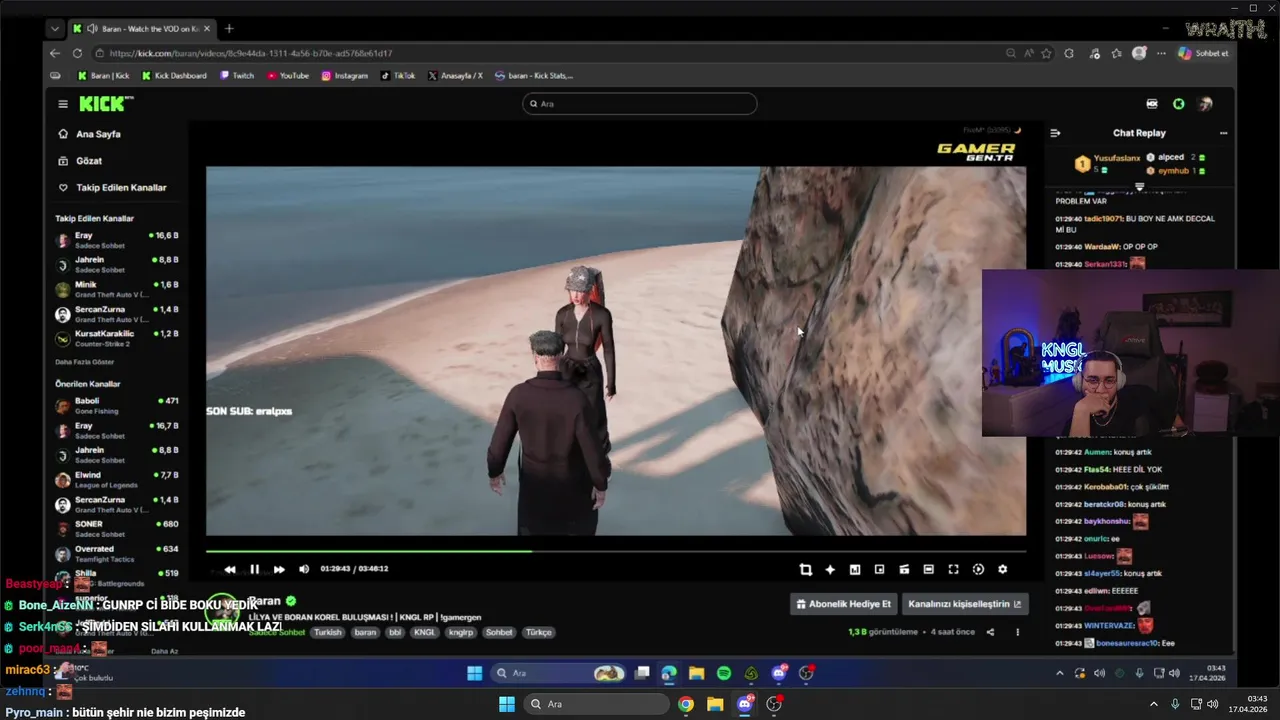
Task: Open Instagram bookmark
Action: [345, 76]
